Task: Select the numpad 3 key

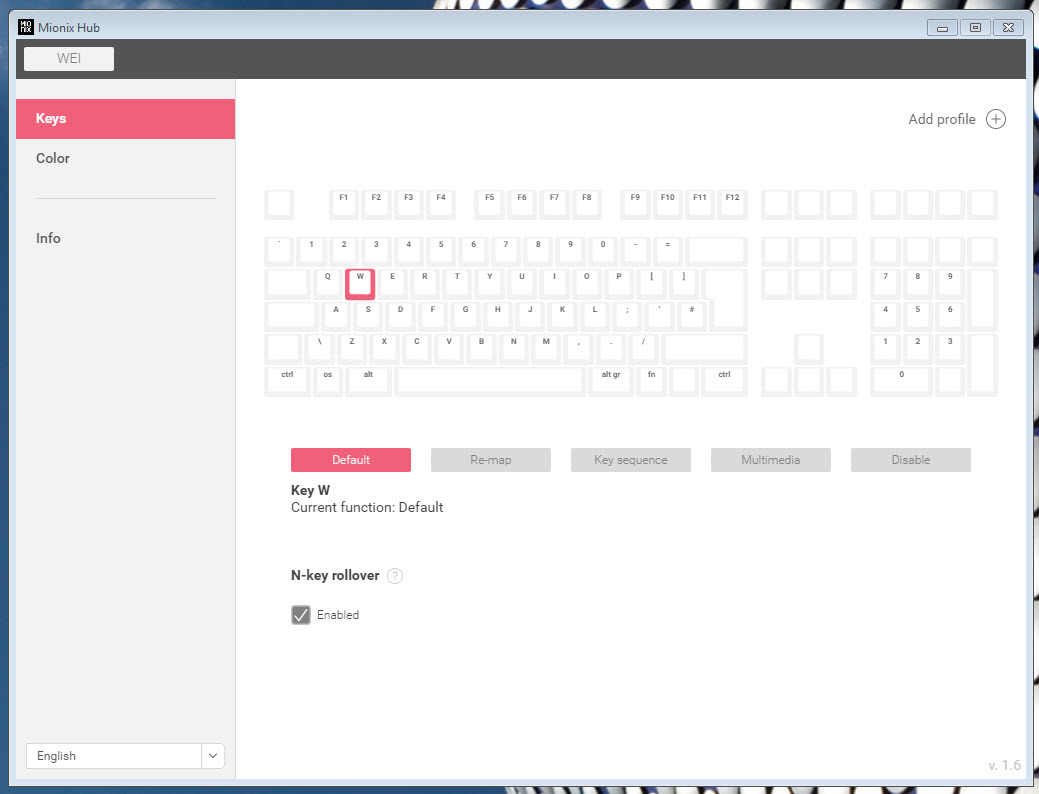Action: [x=950, y=349]
